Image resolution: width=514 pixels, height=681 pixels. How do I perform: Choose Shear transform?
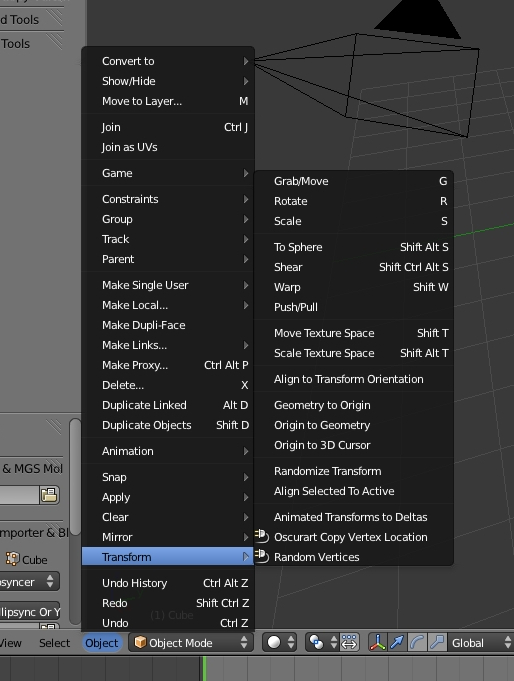point(354,267)
